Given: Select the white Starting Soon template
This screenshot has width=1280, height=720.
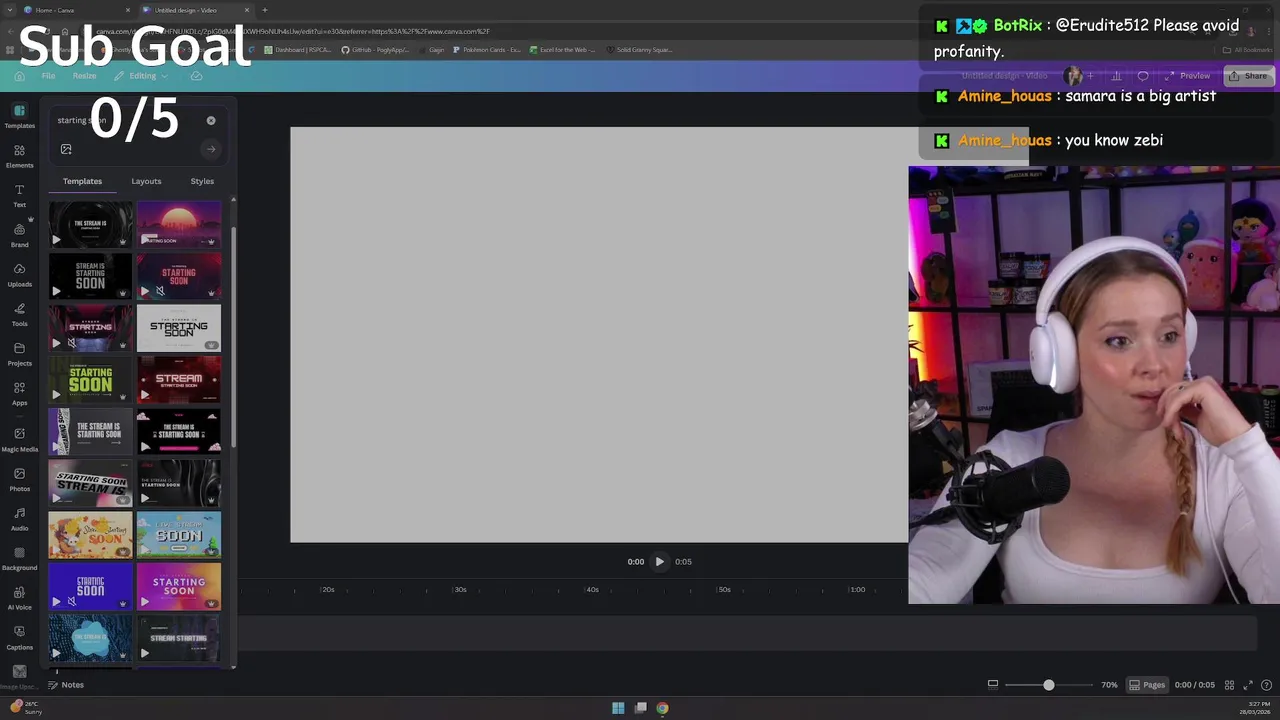Looking at the screenshot, I should 178,329.
